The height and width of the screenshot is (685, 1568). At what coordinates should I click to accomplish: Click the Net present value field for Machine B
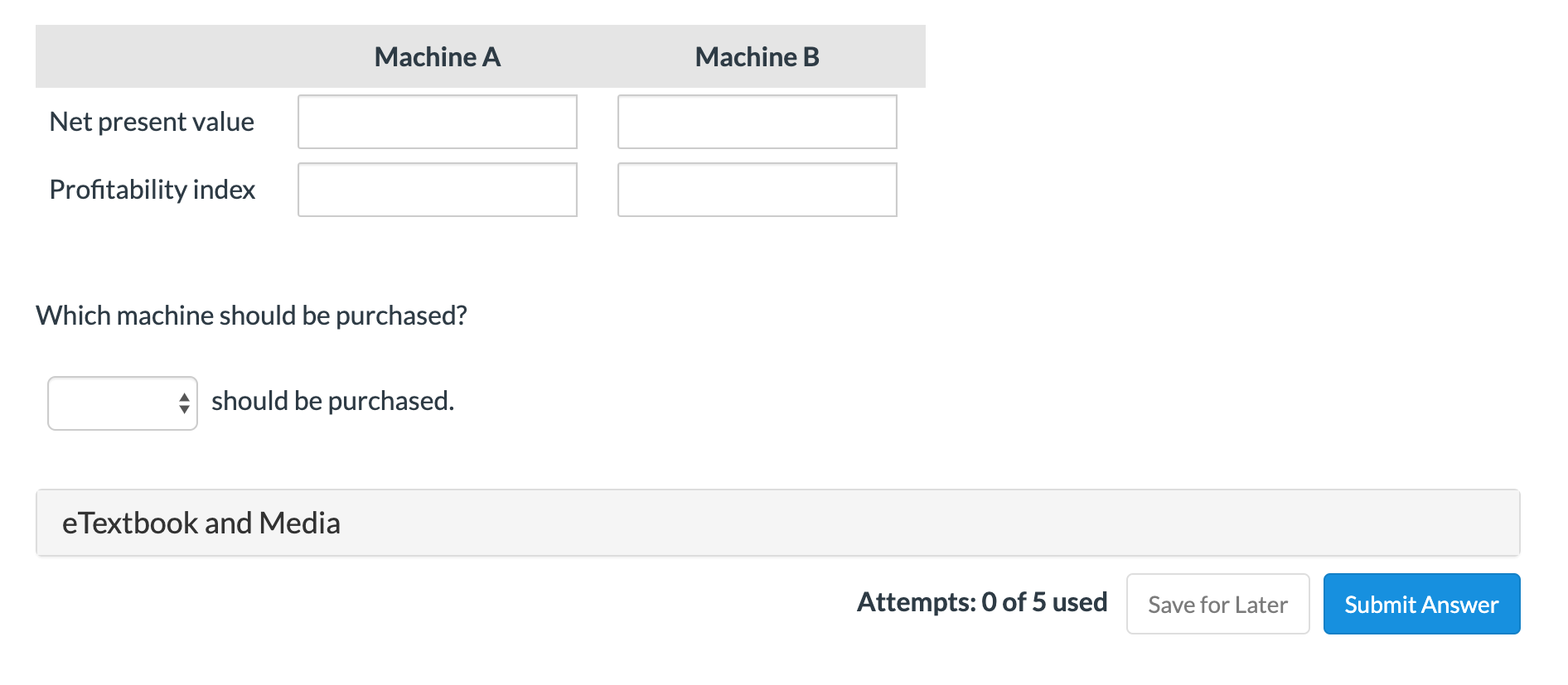click(756, 121)
